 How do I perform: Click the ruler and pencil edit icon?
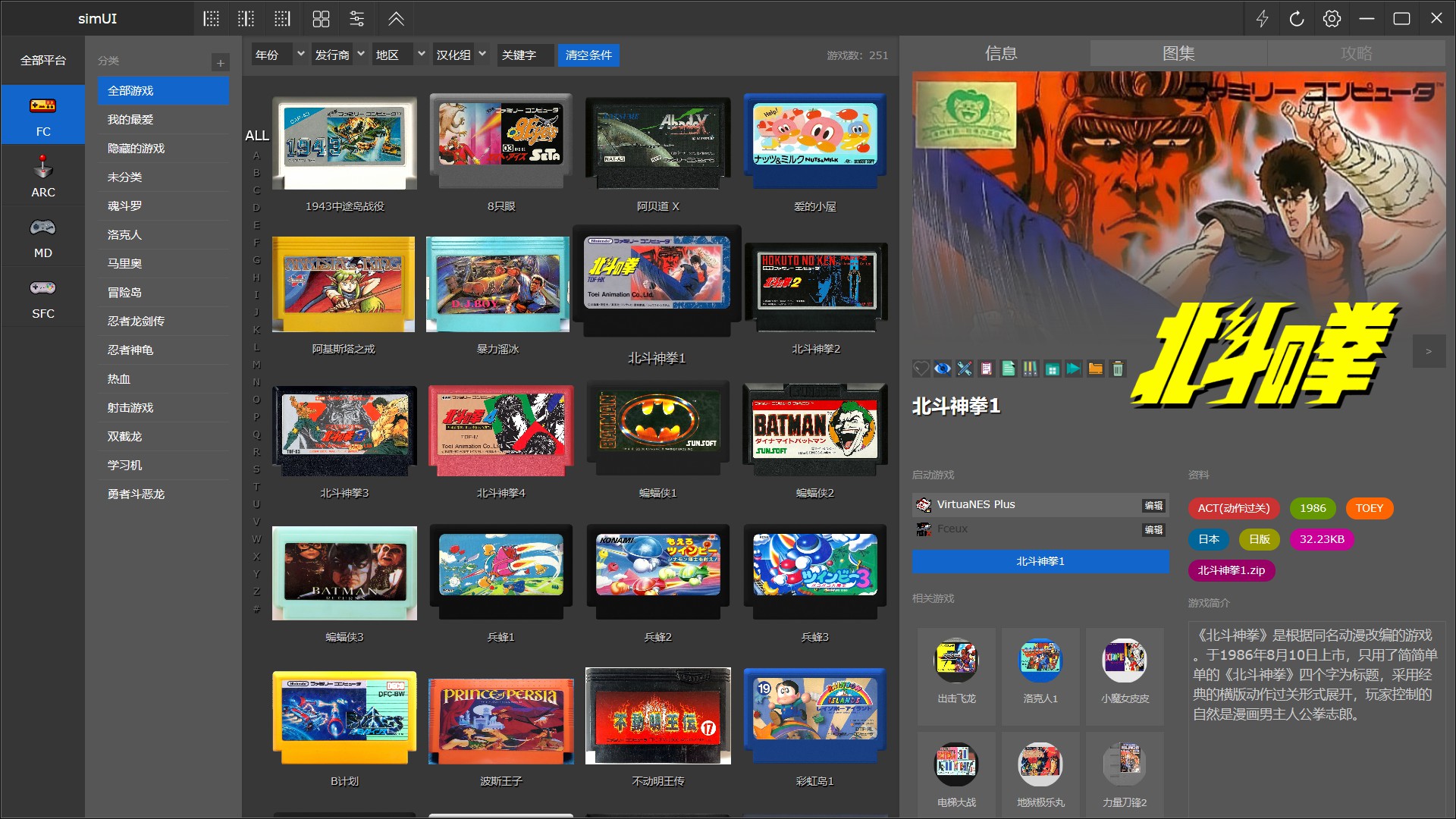[965, 369]
